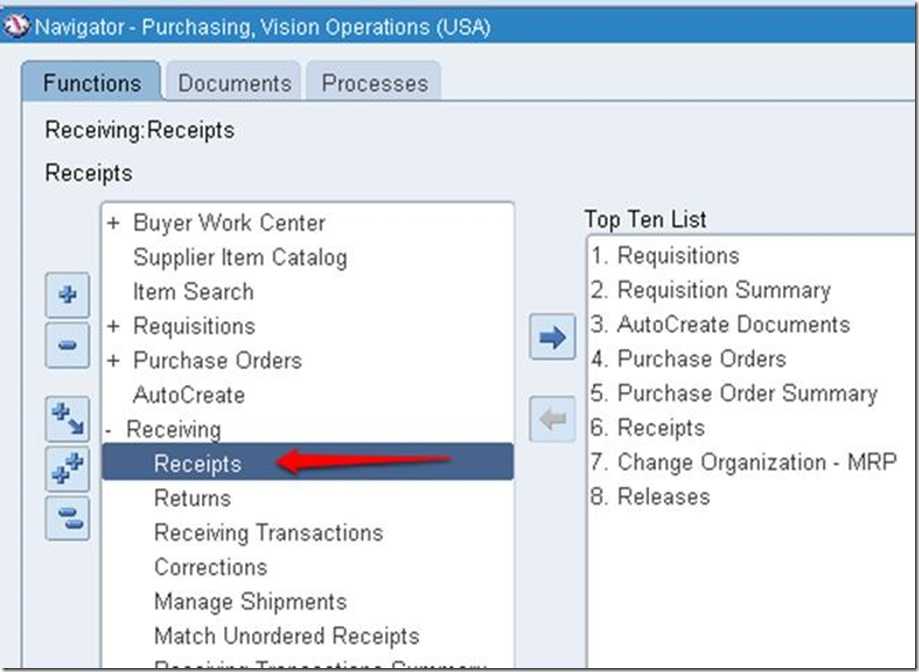Choose '1. Requisitions' in Top Ten List

pyautogui.click(x=665, y=256)
